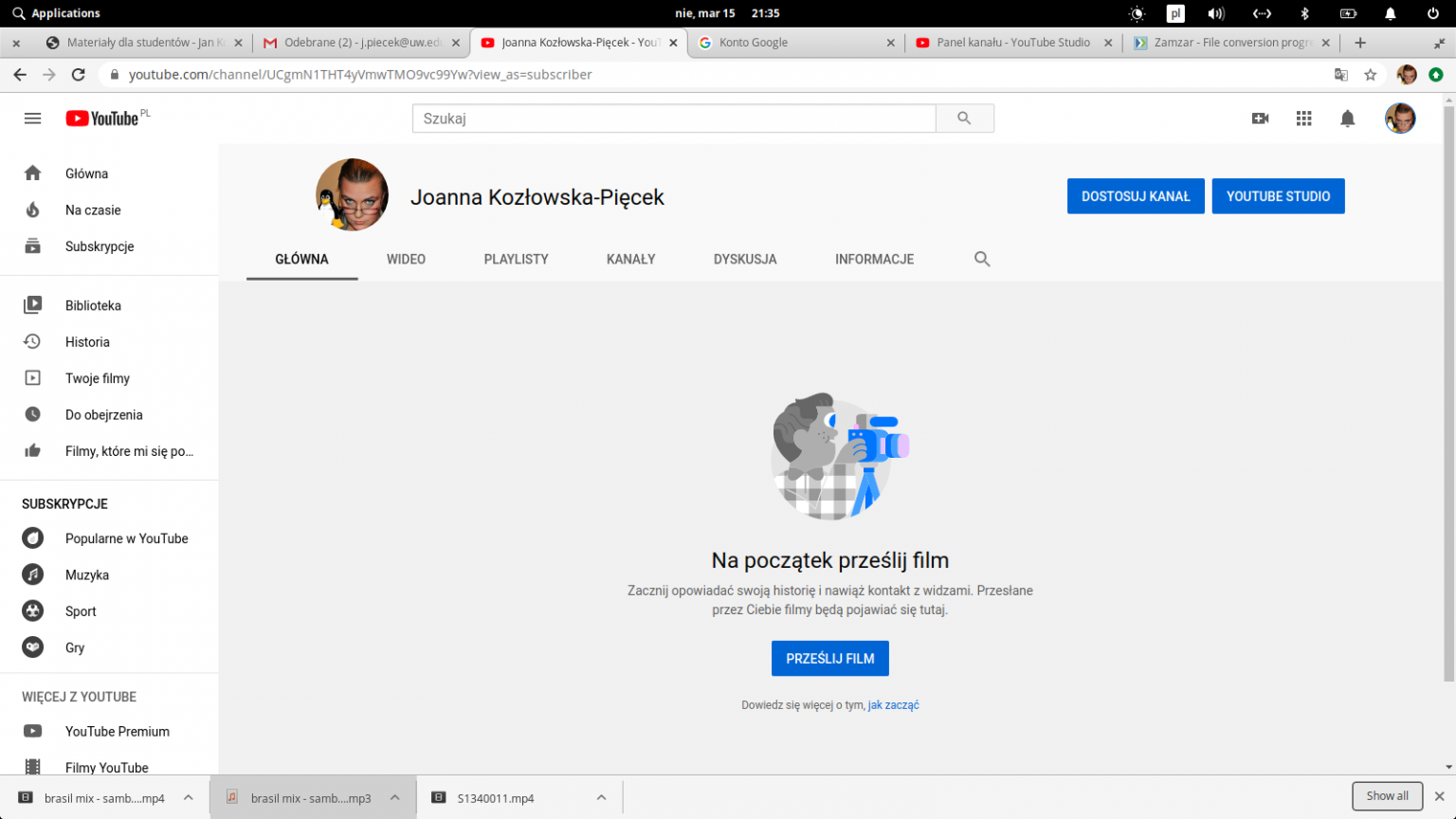
Task: Open the Bluetooth indicator in top panel
Action: pyautogui.click(x=1304, y=13)
